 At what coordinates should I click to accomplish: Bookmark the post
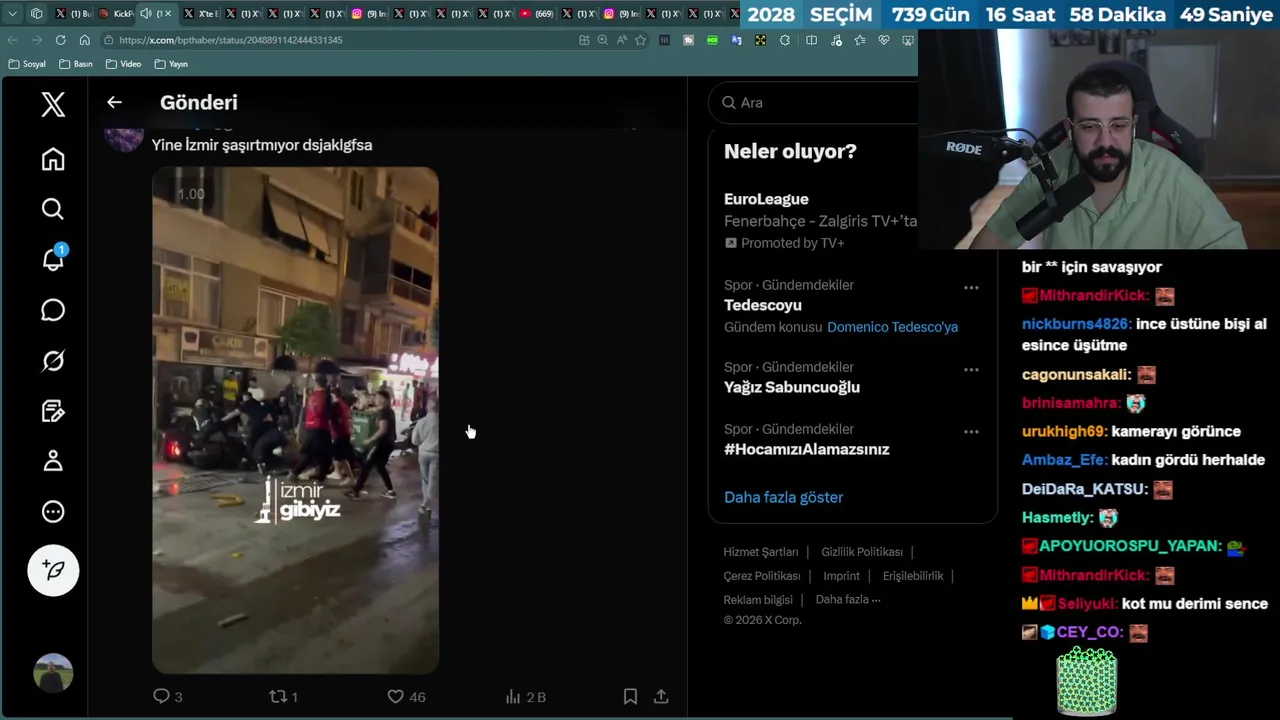pyautogui.click(x=630, y=696)
